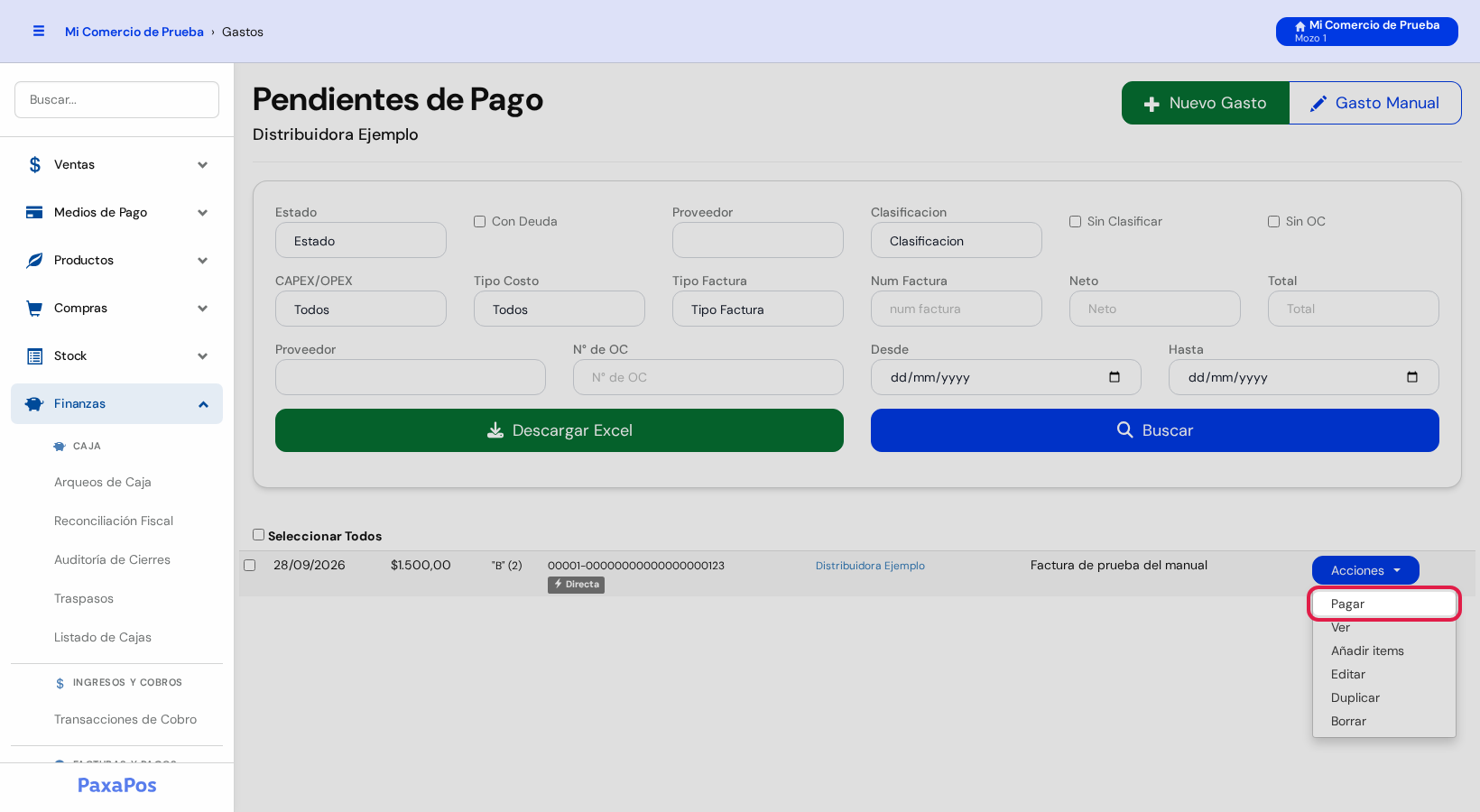This screenshot has height=812, width=1480.
Task: Click the Compras cart icon
Action: [x=34, y=308]
